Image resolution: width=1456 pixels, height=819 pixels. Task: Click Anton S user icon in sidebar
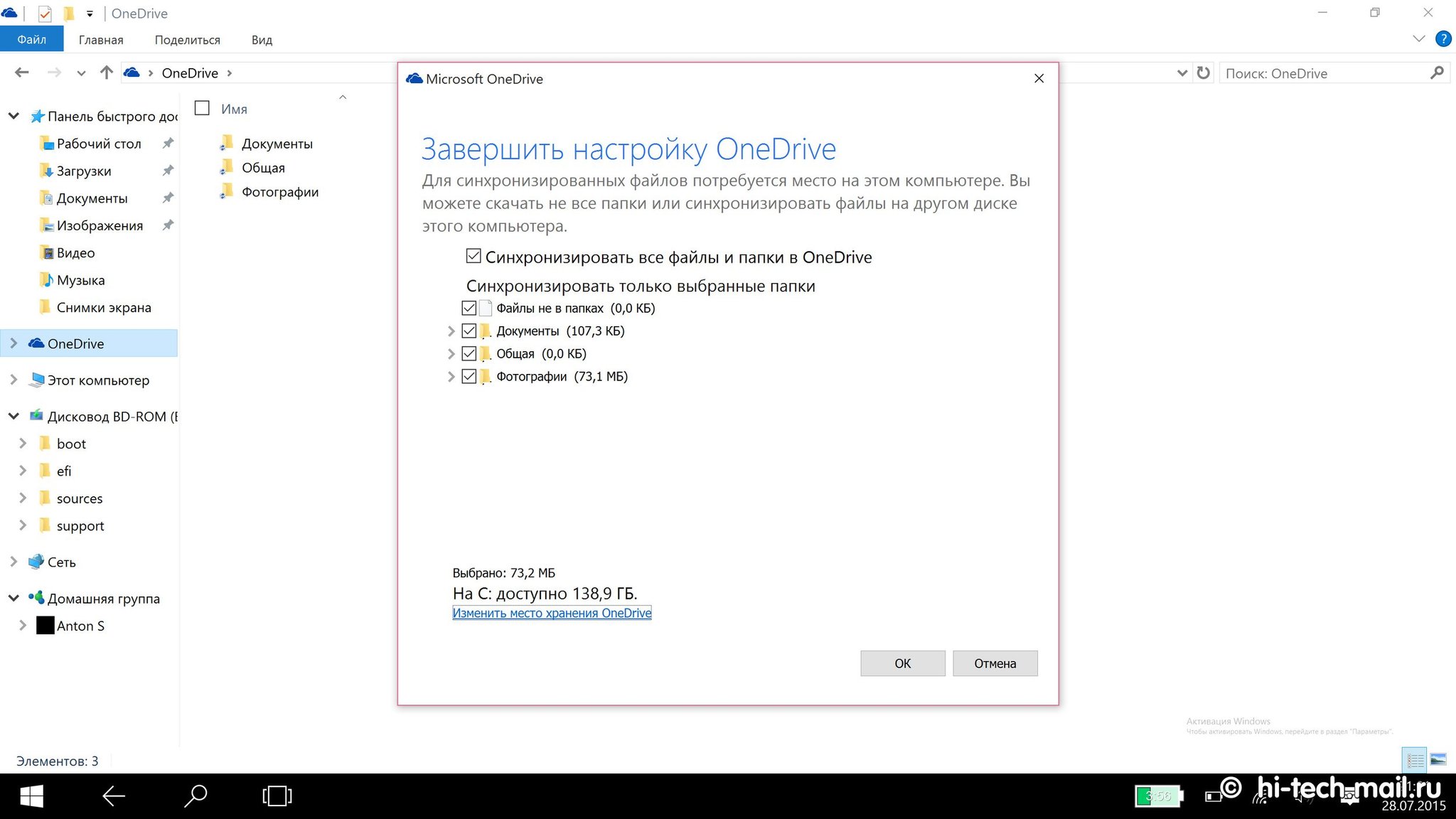[44, 625]
